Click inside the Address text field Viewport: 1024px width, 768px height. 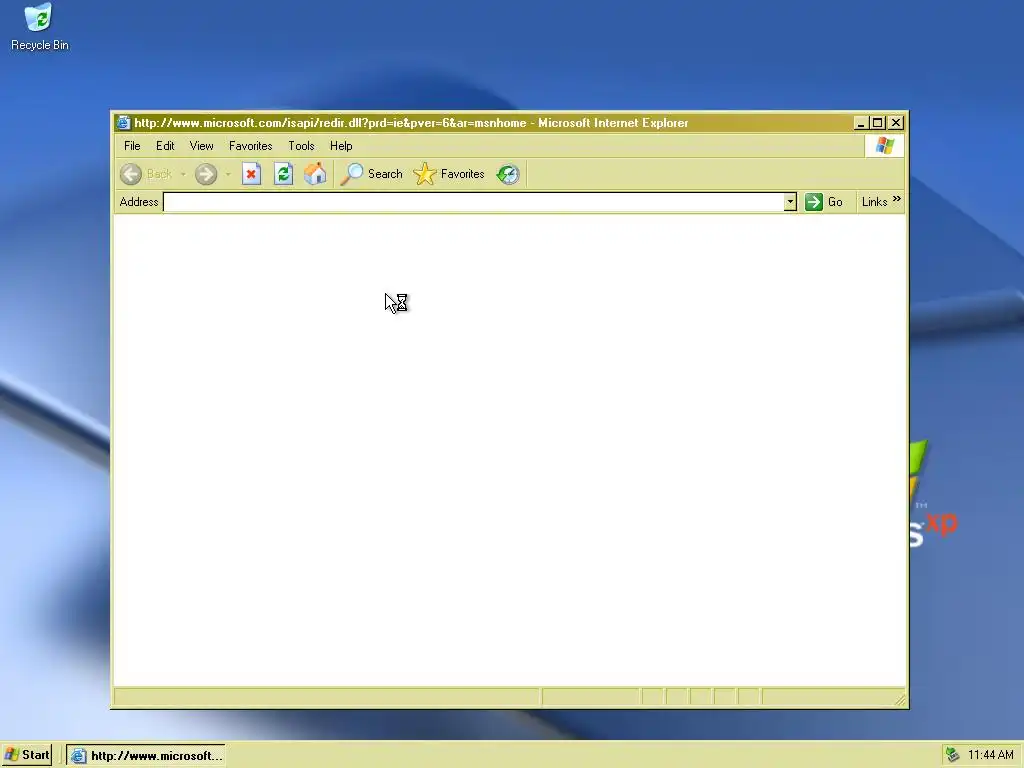(473, 202)
